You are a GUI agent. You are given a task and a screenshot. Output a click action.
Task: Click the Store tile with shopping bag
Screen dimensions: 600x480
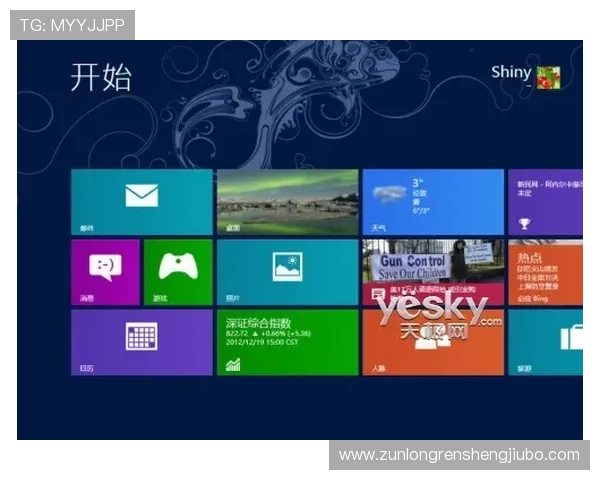[568, 338]
